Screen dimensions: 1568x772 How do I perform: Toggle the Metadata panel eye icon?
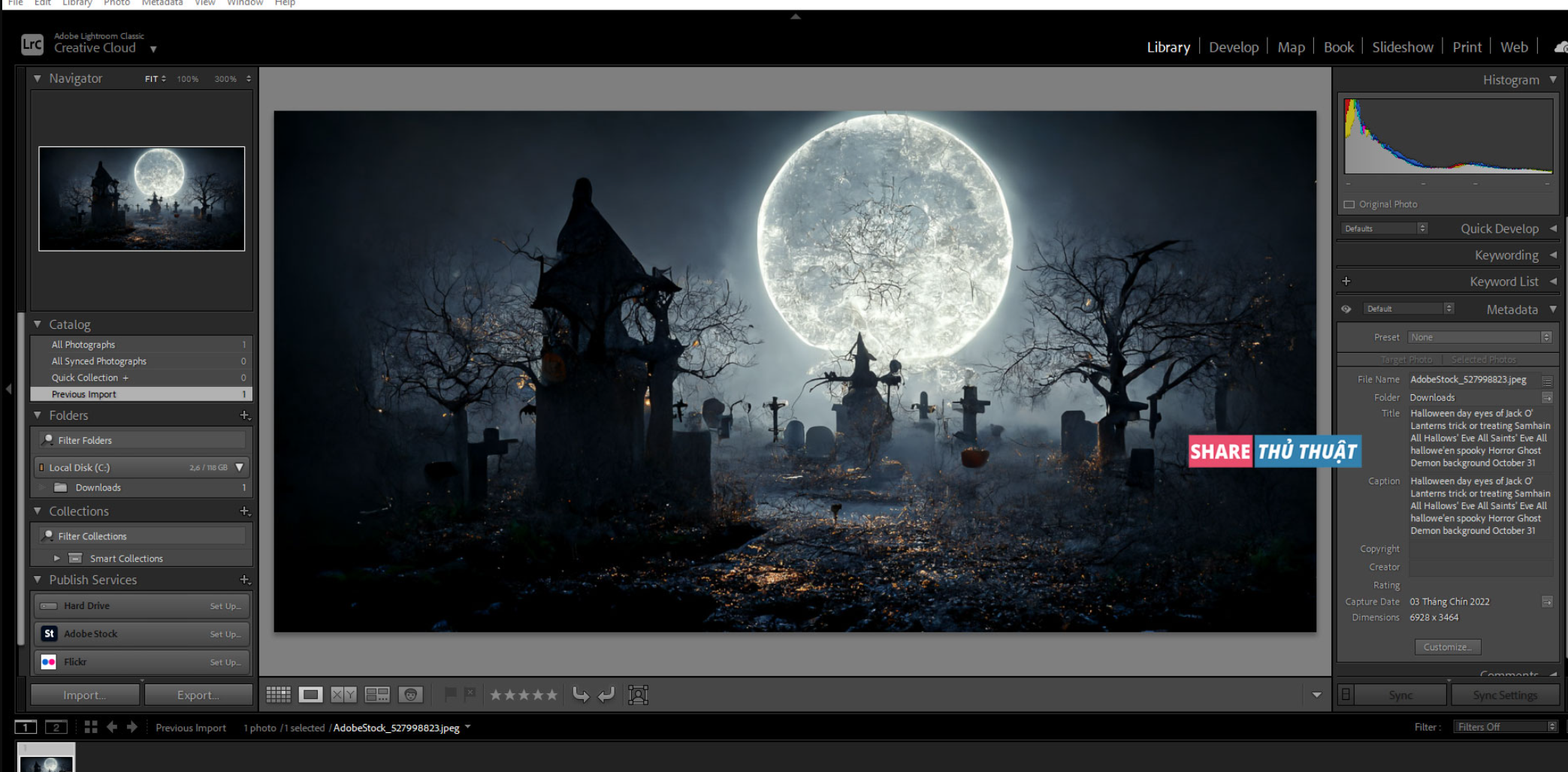tap(1346, 309)
